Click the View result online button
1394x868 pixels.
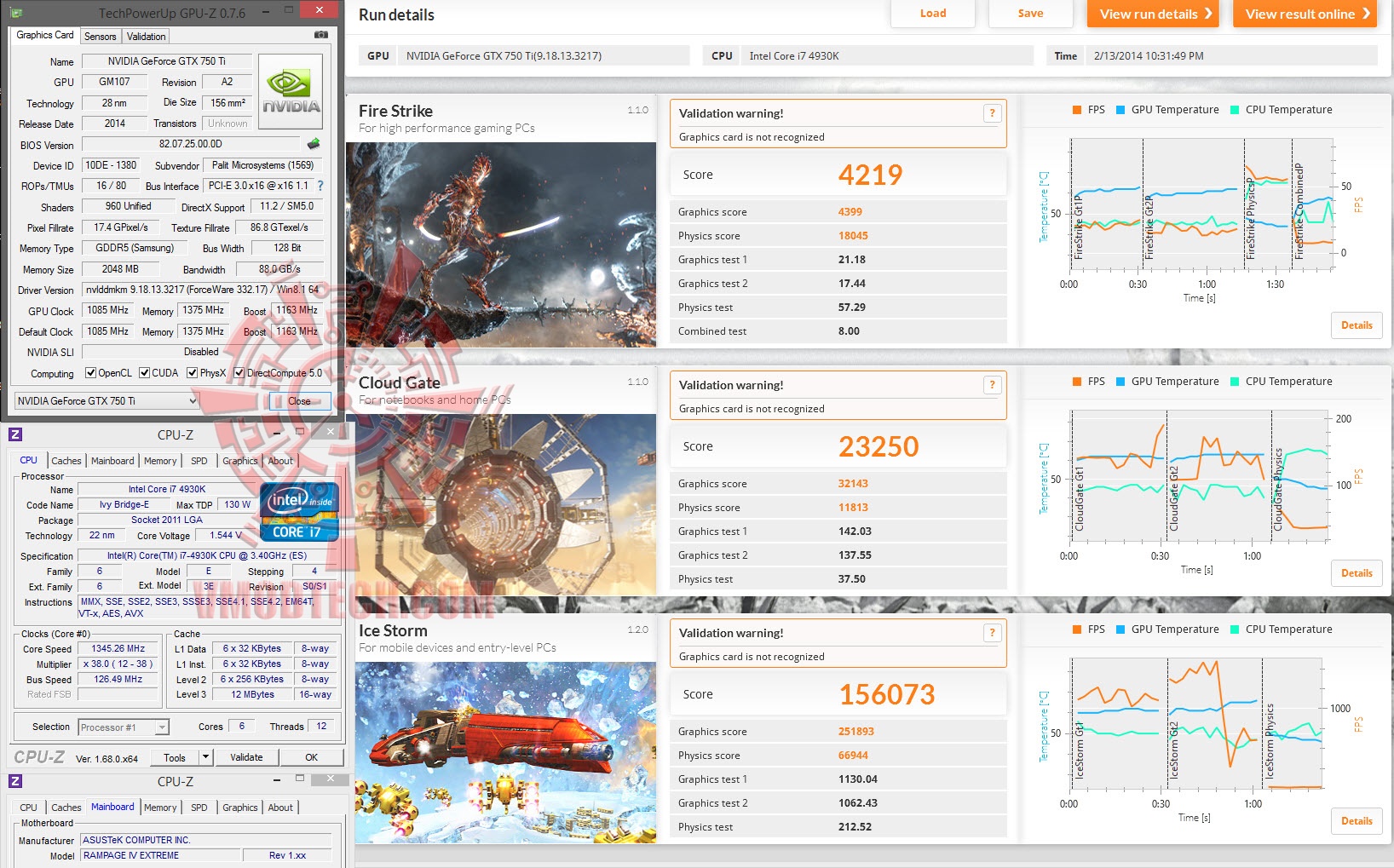(x=1305, y=14)
